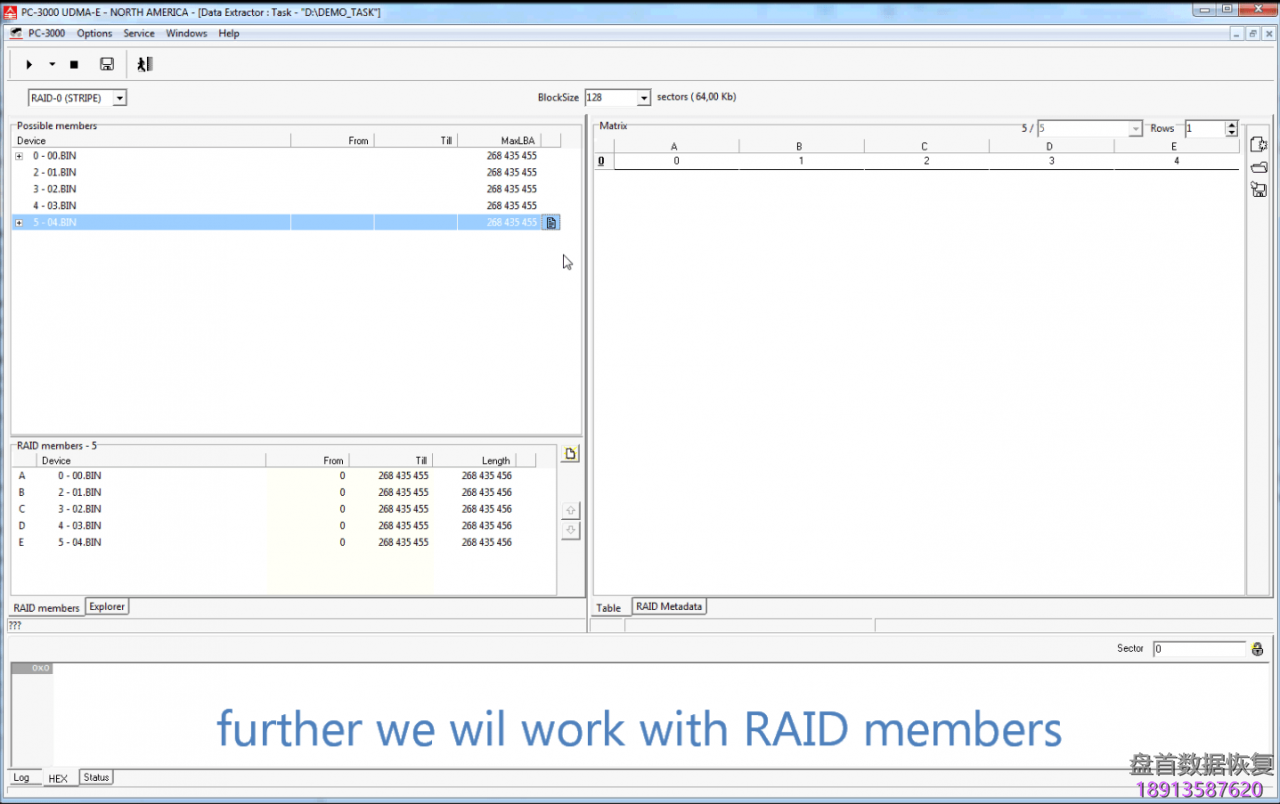Start RAID building with the Run toolbar icon
This screenshot has height=804, width=1280.
click(28, 64)
